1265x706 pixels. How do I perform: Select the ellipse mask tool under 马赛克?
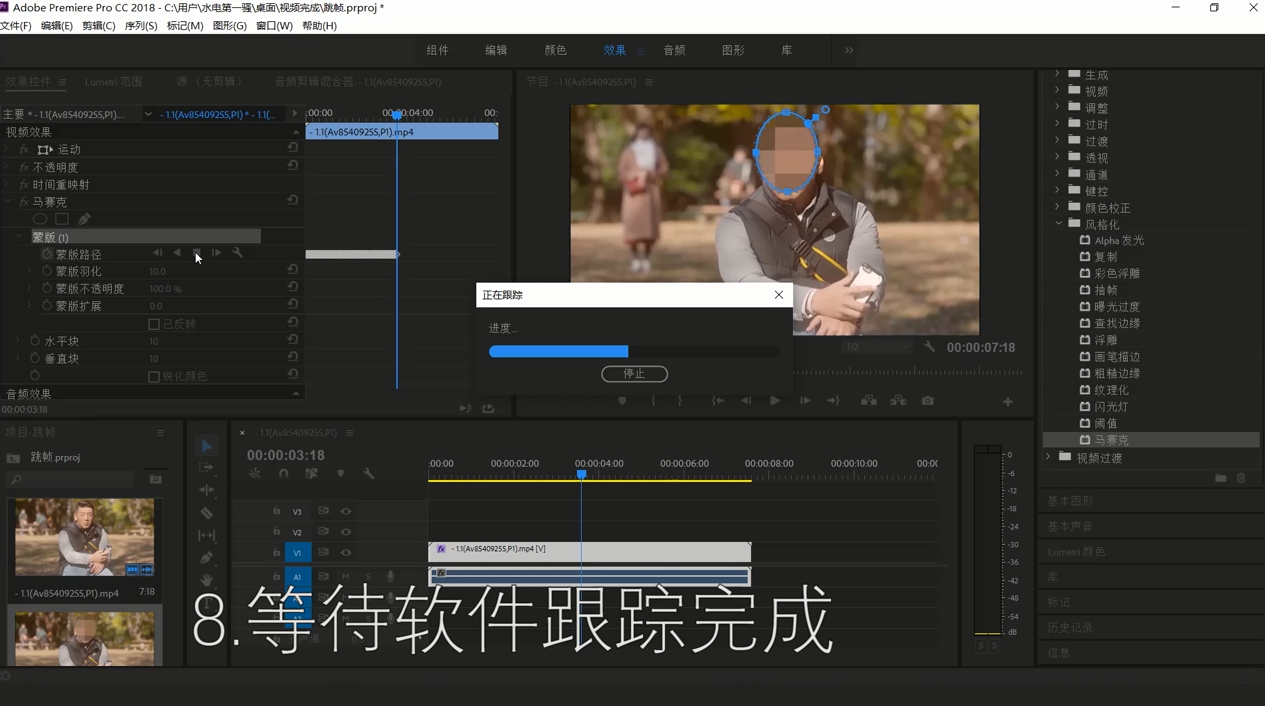pos(40,219)
